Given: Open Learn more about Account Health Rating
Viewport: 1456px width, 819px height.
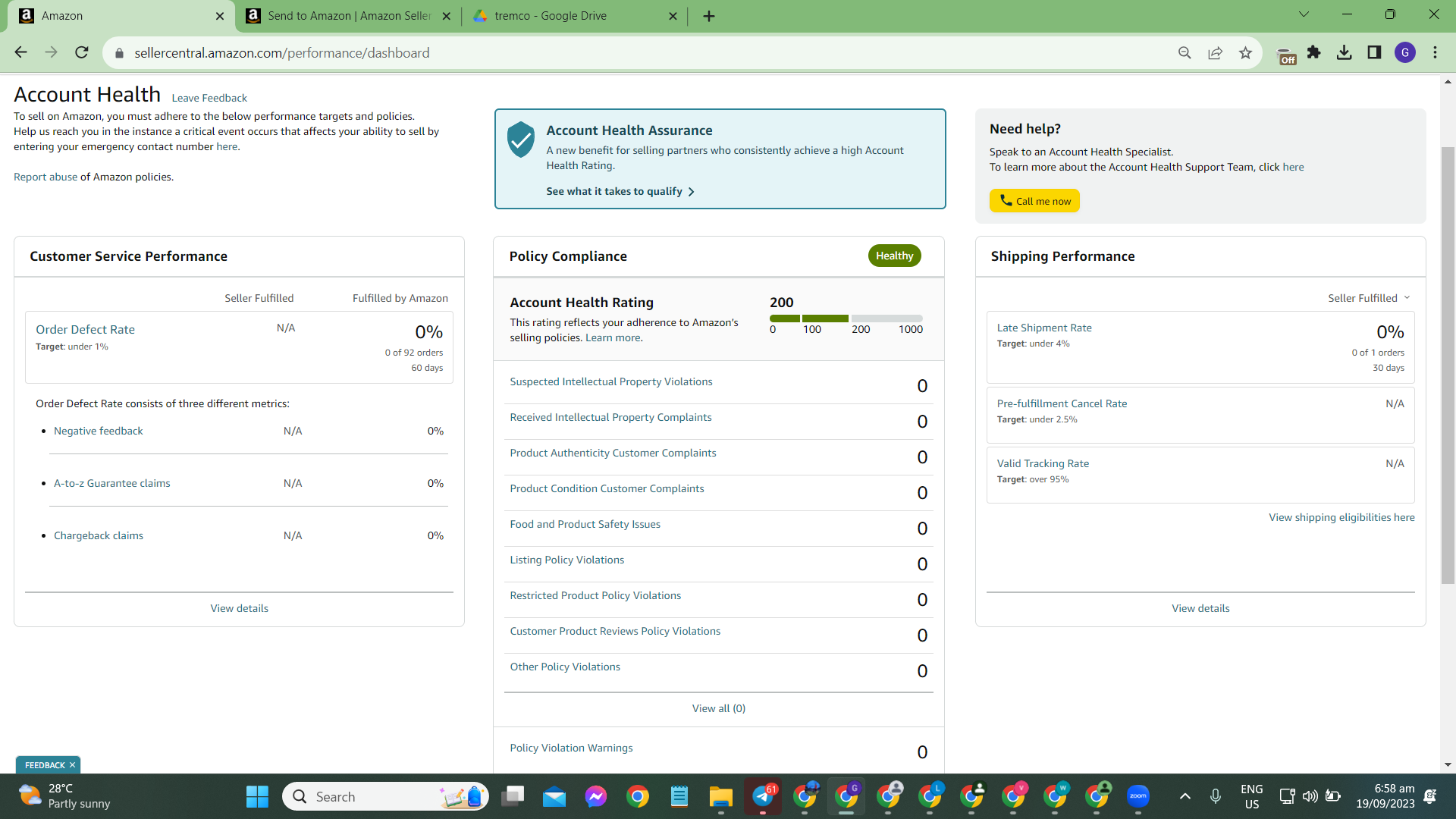Looking at the screenshot, I should tap(613, 337).
